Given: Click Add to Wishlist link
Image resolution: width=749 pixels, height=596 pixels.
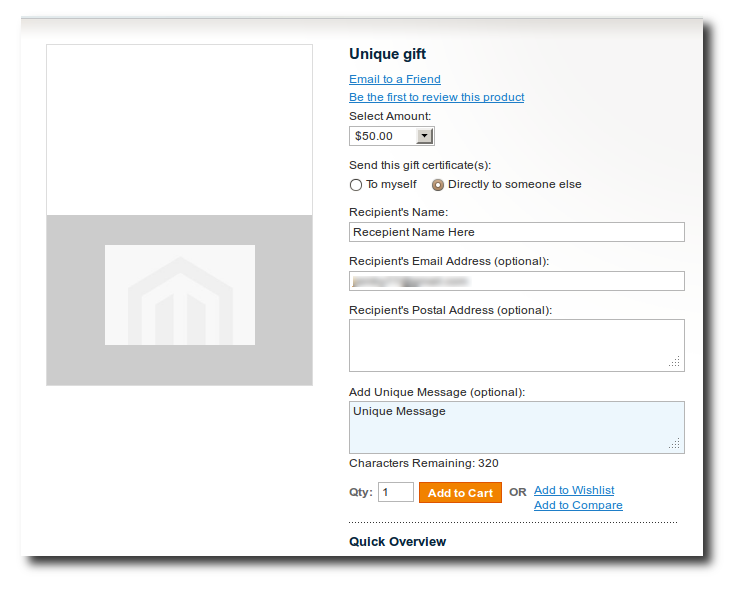Looking at the screenshot, I should 574,490.
